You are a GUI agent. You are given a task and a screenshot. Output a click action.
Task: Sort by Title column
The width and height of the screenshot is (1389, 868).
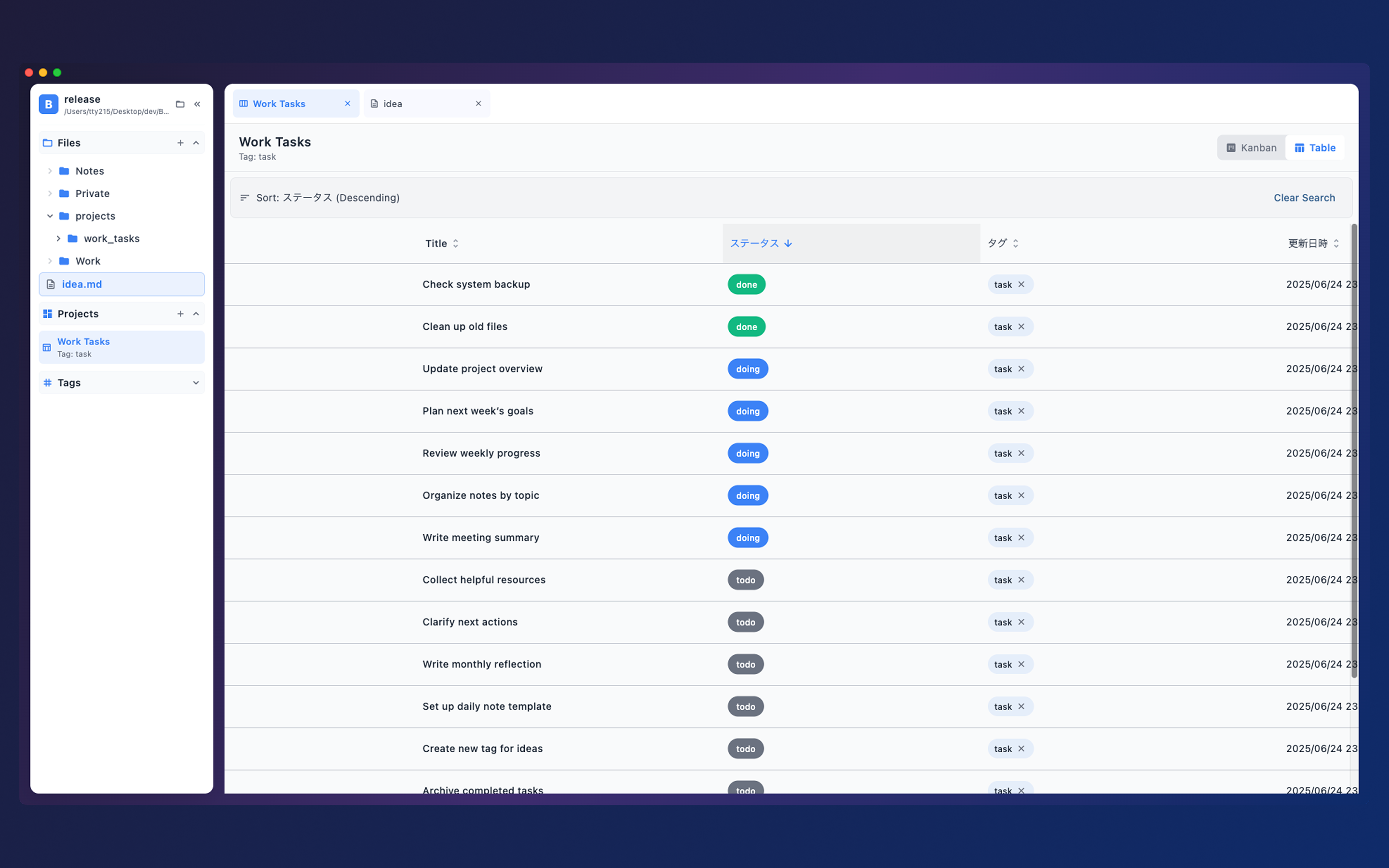[441, 244]
